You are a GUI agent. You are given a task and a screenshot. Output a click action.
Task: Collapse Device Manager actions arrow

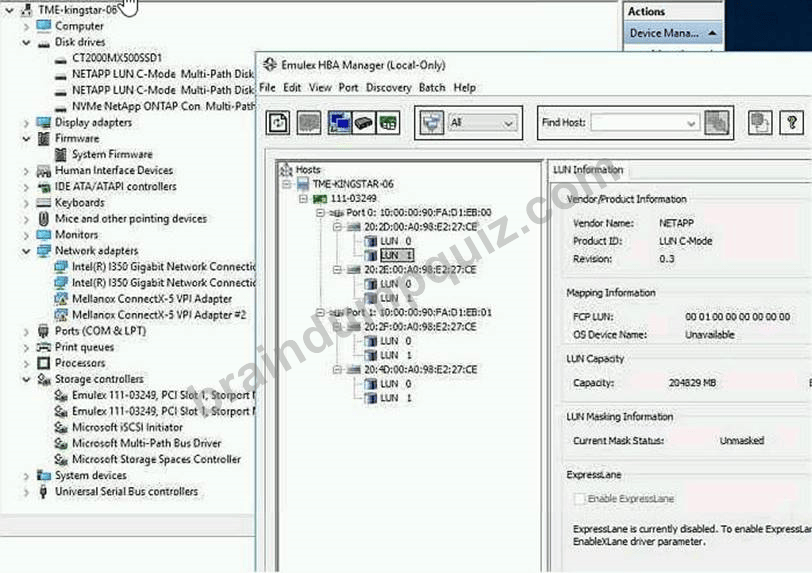(x=713, y=33)
